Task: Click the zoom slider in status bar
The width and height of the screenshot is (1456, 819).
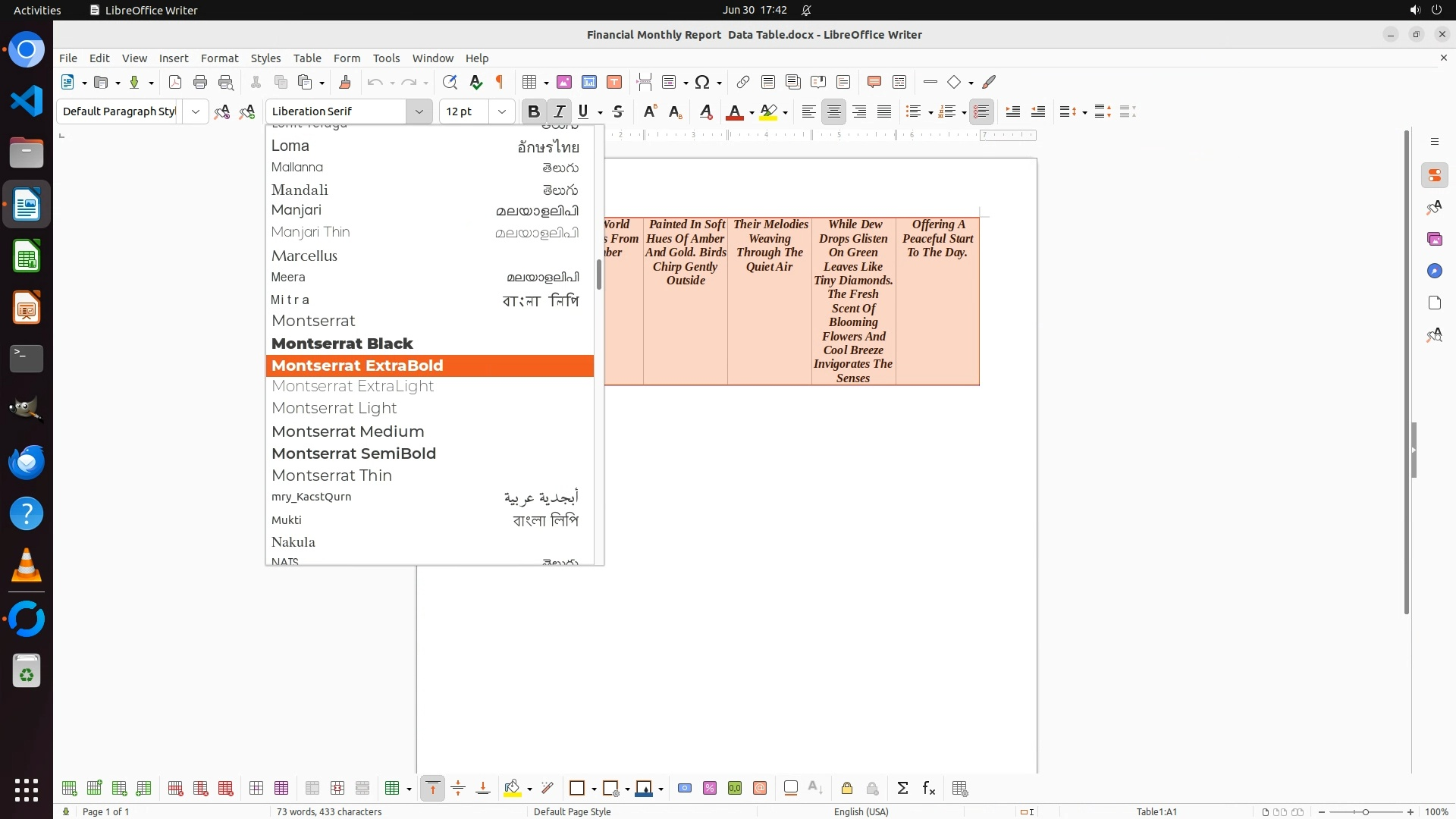Action: click(1366, 811)
